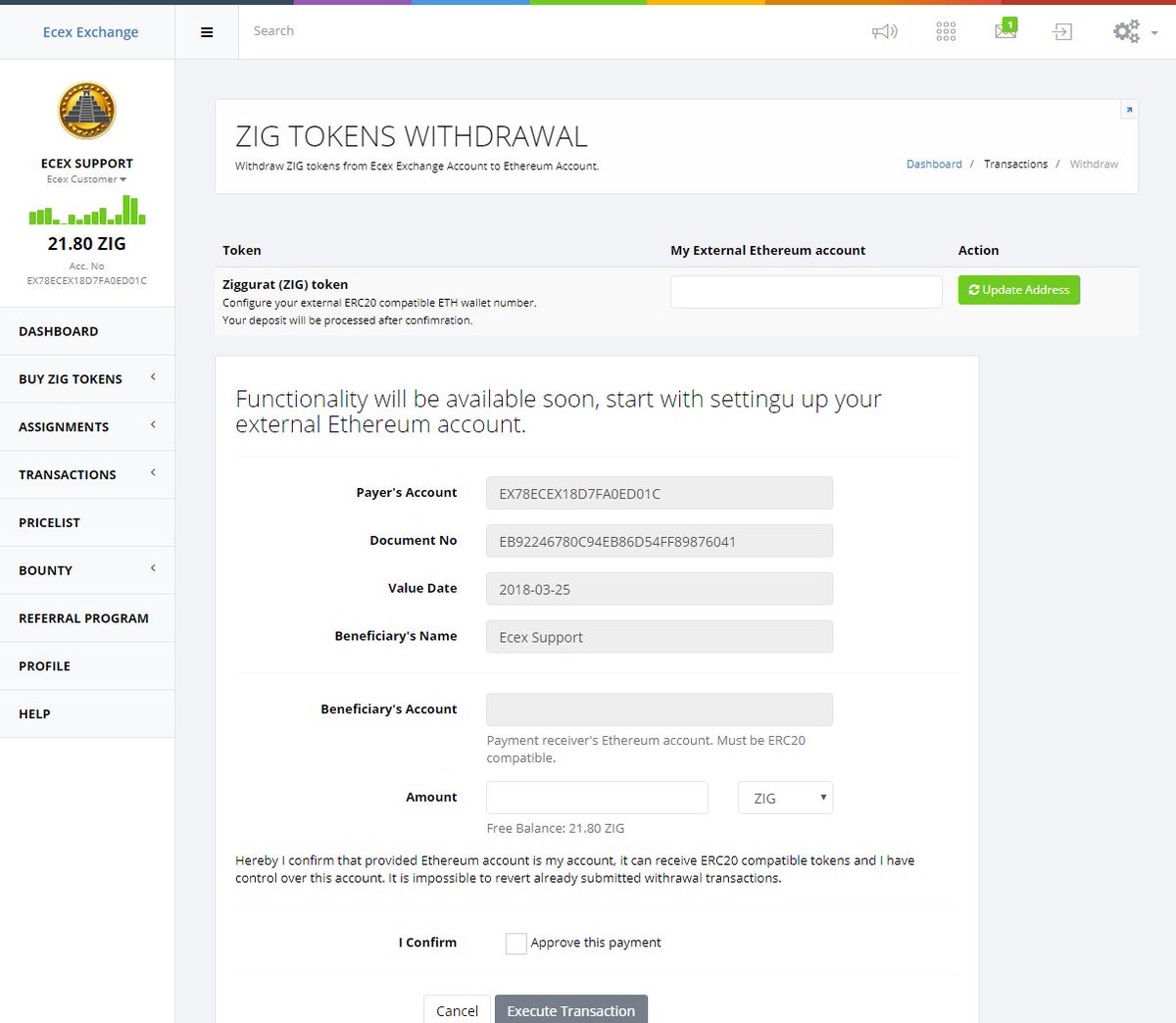The height and width of the screenshot is (1023, 1176).
Task: Click the green balance bar chart
Action: (87, 210)
